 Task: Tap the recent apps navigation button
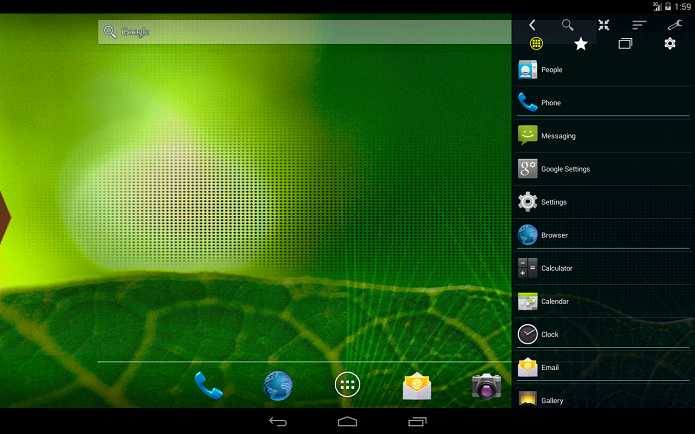click(417, 422)
